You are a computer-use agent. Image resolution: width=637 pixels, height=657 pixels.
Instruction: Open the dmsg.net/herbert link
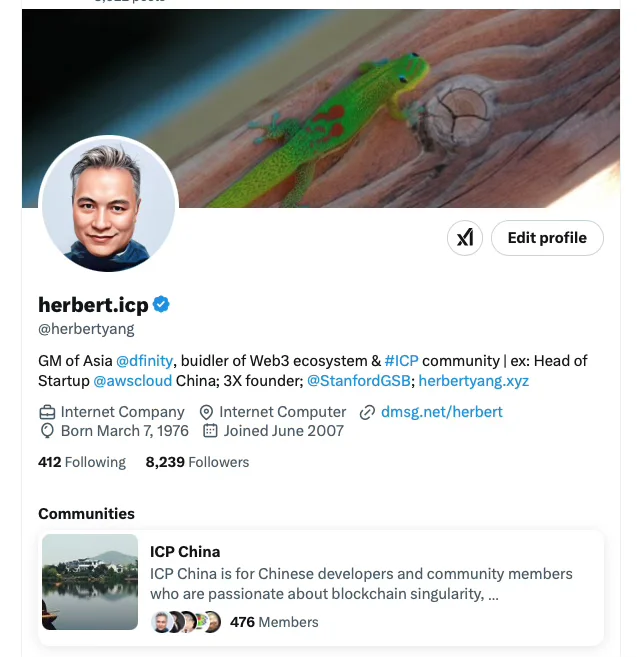tap(442, 412)
